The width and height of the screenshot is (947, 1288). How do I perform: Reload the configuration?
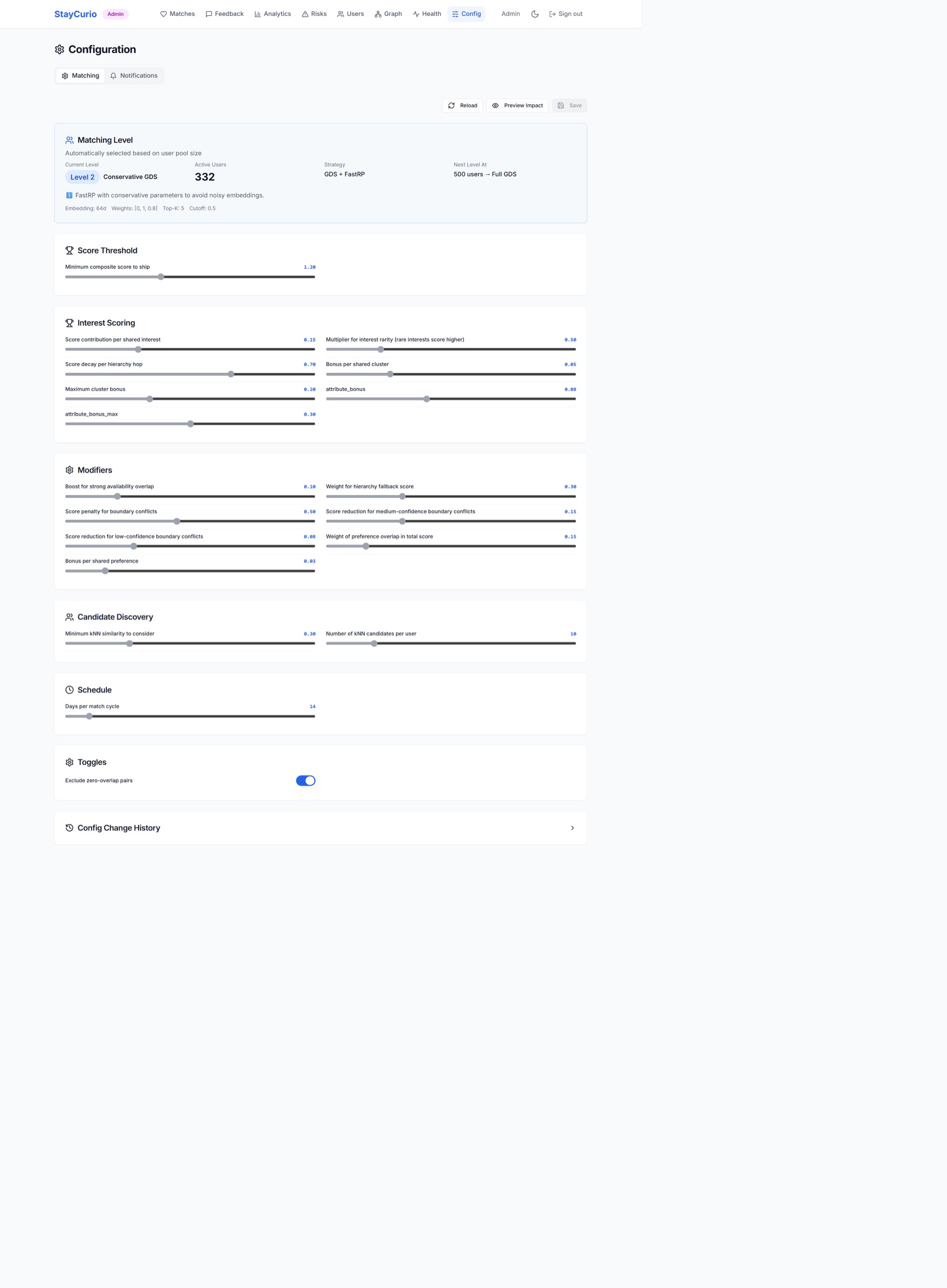point(462,105)
